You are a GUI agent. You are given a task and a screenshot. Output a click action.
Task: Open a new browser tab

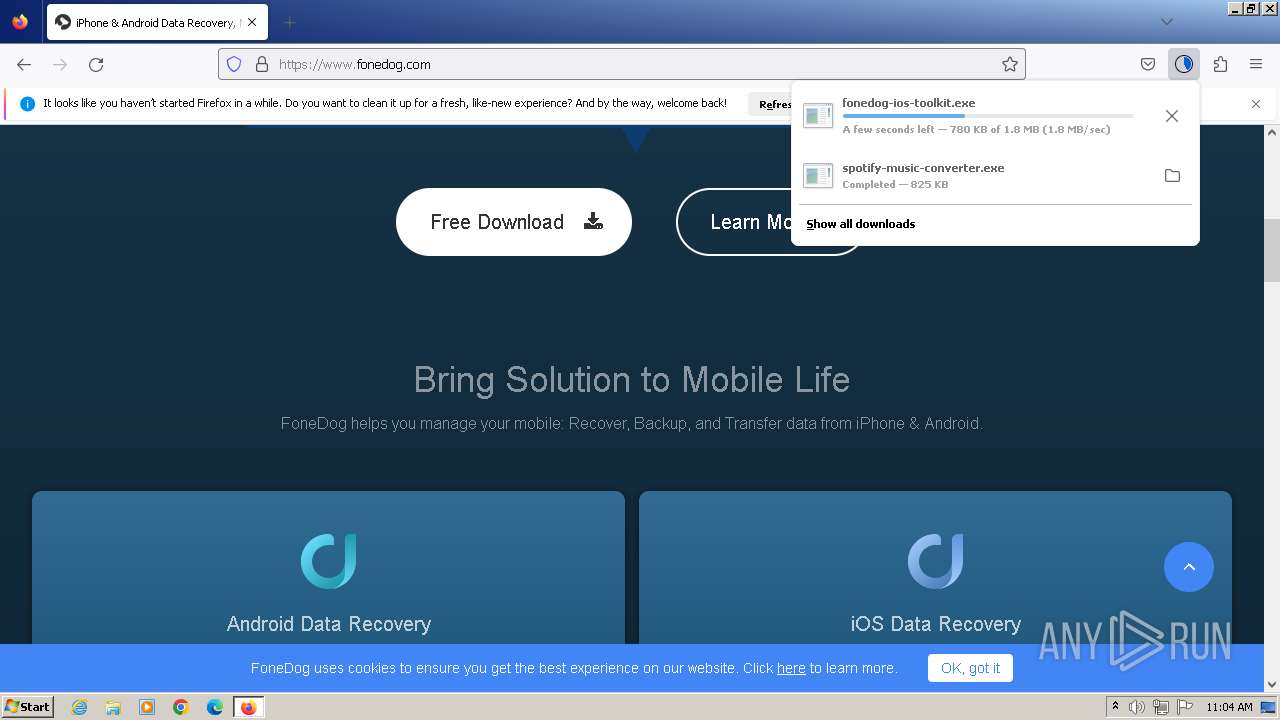(x=289, y=22)
